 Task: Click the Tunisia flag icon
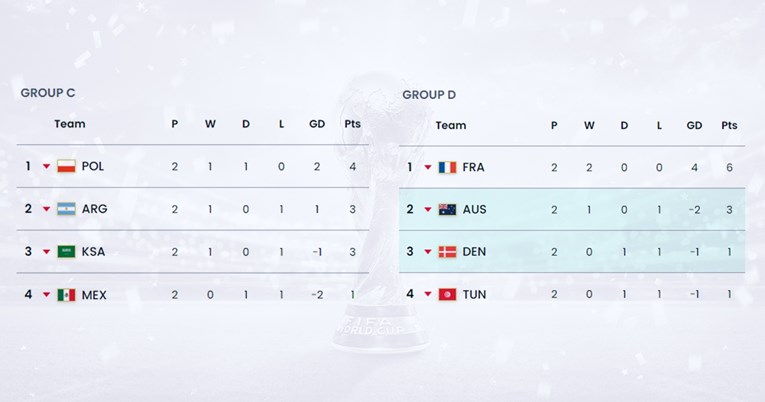447,294
